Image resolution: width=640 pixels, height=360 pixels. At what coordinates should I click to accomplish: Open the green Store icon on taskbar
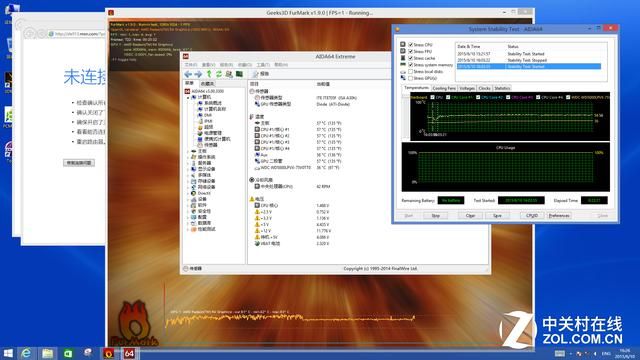pyautogui.click(x=68, y=353)
